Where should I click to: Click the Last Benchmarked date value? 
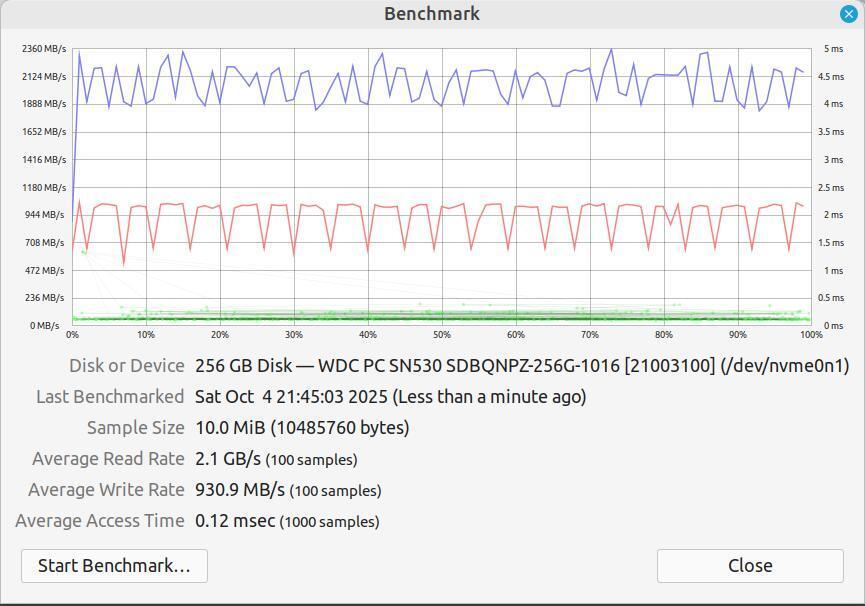click(x=390, y=397)
